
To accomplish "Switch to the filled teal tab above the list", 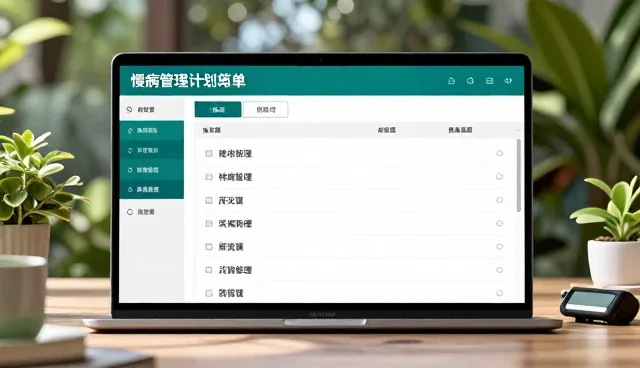I will (218, 109).
